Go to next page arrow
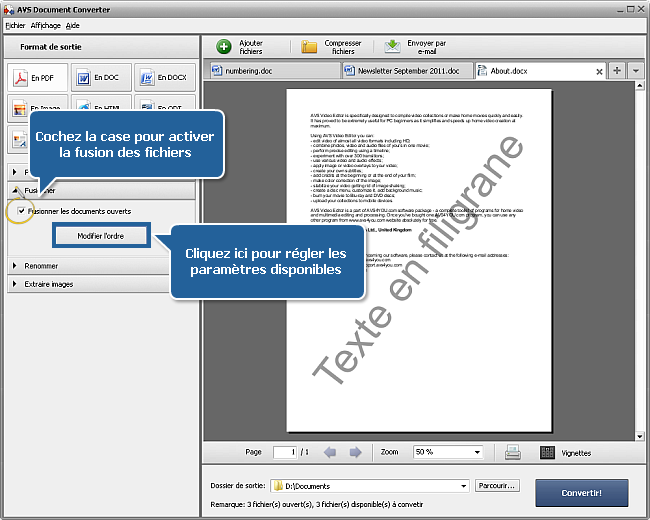The image size is (650, 520). pyautogui.click(x=355, y=452)
